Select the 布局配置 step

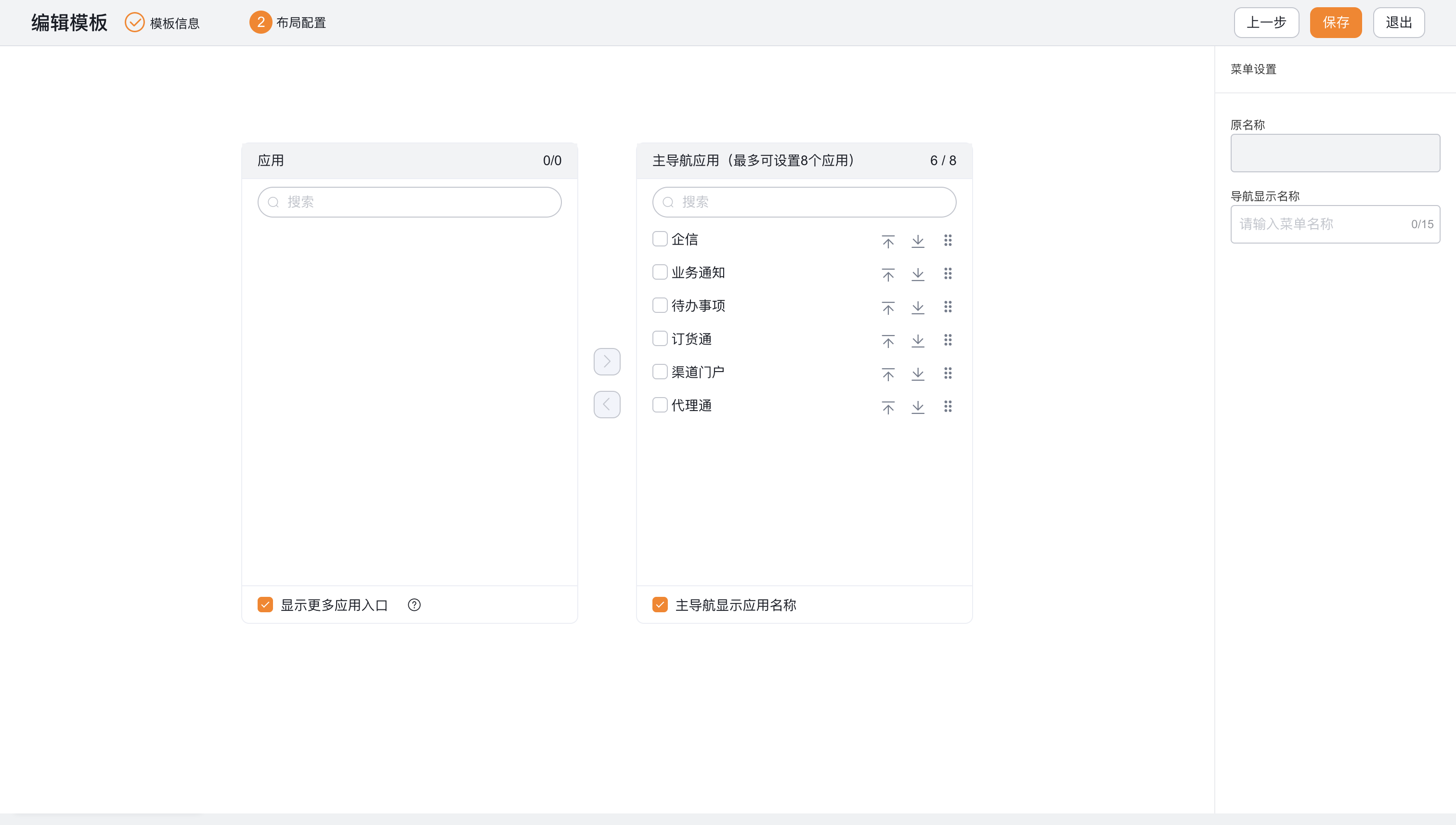coord(288,23)
